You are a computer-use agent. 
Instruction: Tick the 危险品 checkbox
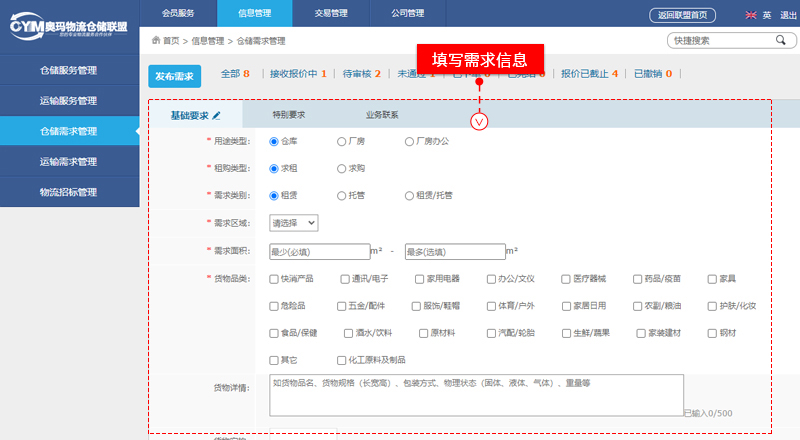coord(274,306)
